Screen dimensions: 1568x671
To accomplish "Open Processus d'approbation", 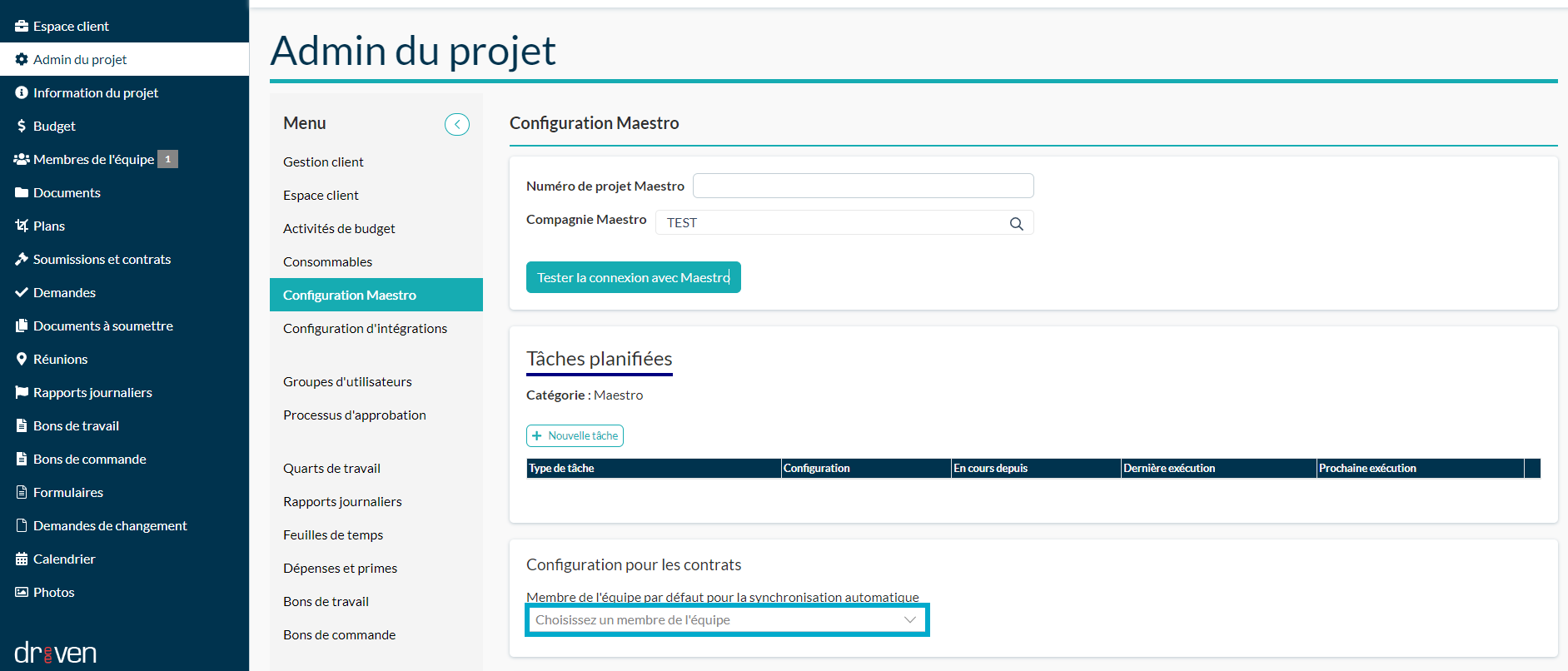I will (x=376, y=415).
